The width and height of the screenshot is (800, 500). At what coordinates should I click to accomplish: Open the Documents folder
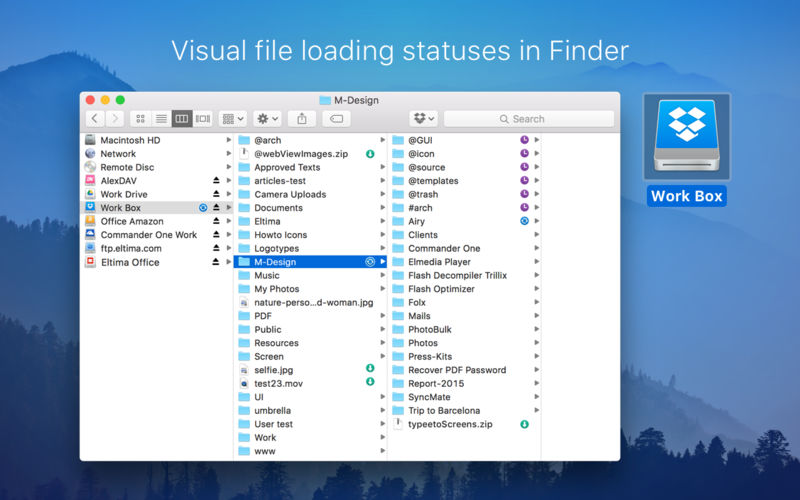[278, 208]
